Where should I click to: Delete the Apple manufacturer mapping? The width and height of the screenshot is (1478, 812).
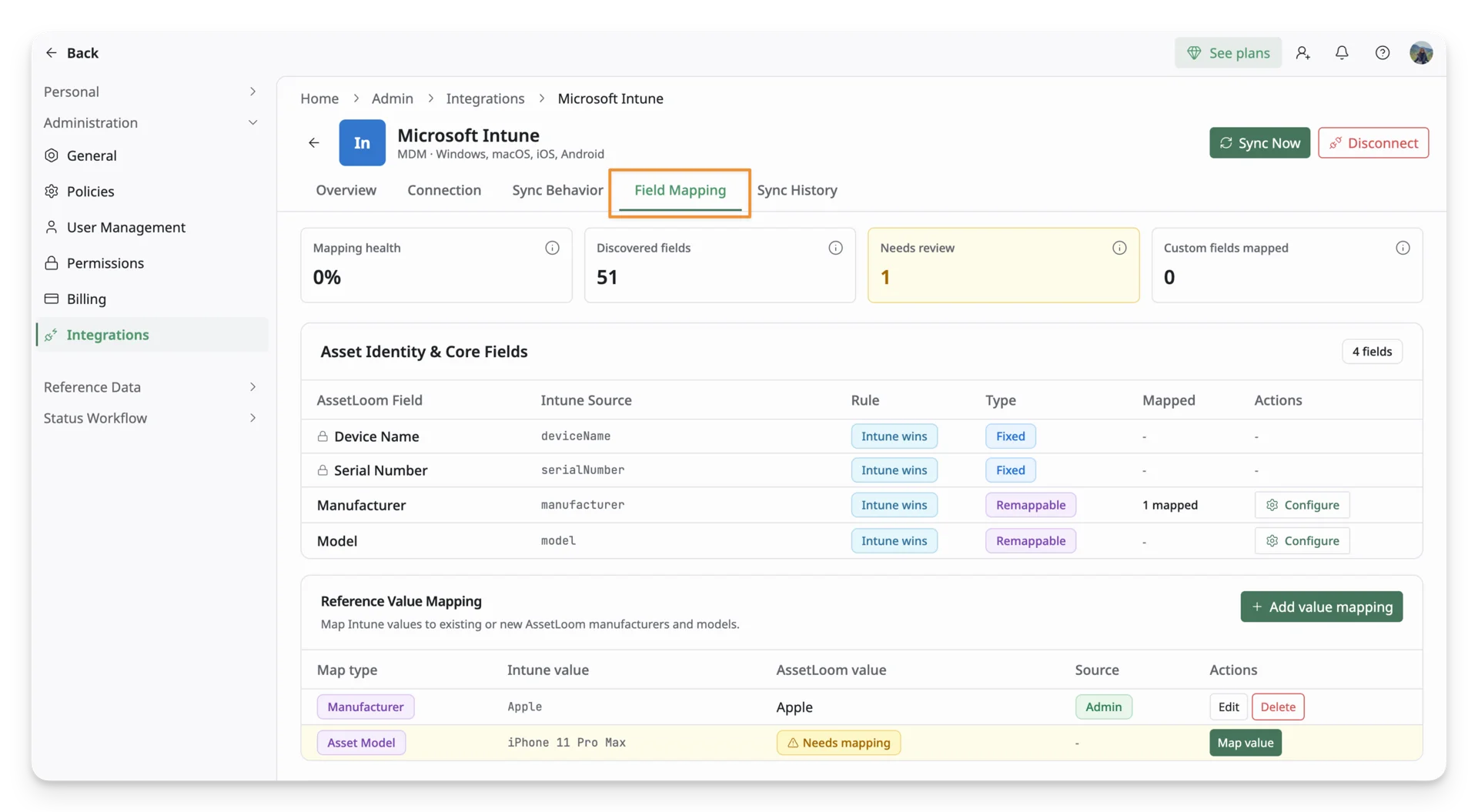[1278, 707]
